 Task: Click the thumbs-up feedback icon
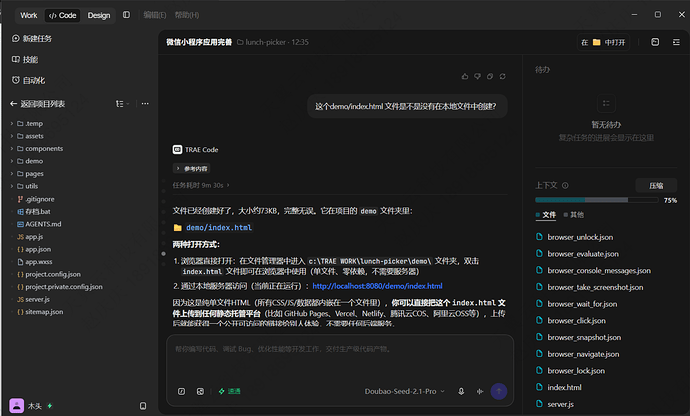point(465,77)
